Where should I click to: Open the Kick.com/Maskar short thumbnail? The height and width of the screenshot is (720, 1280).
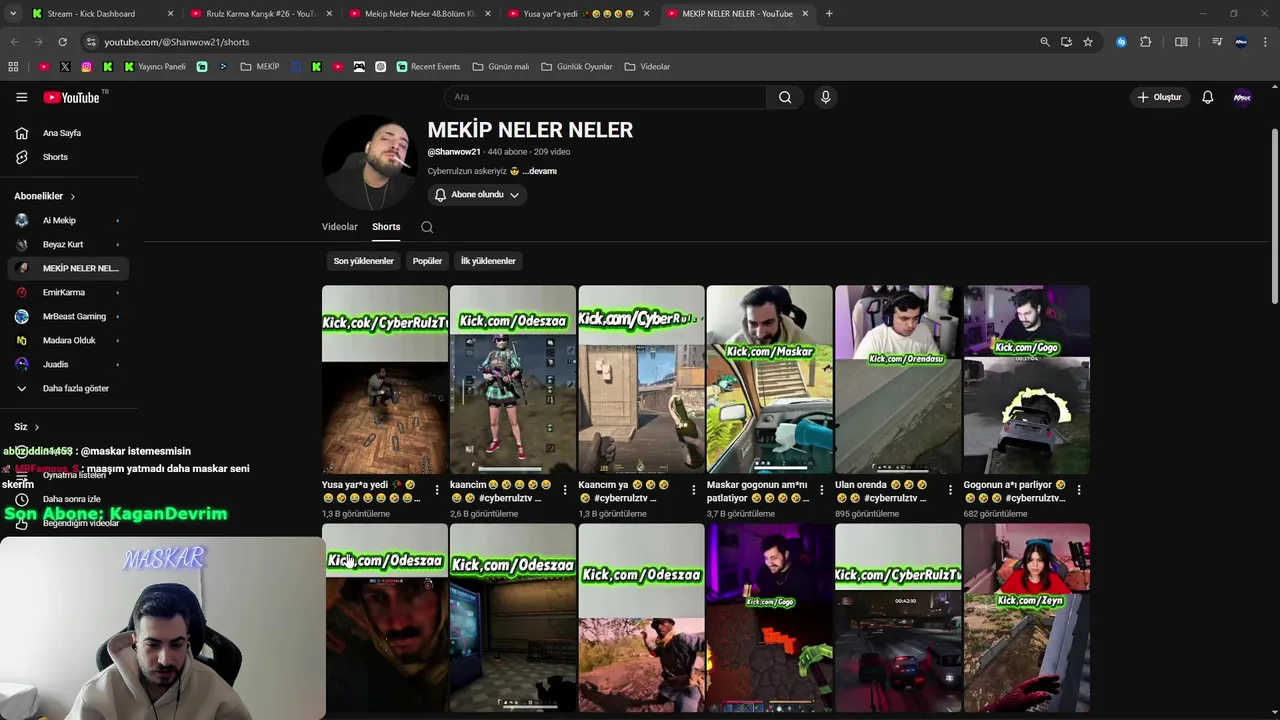click(x=769, y=379)
